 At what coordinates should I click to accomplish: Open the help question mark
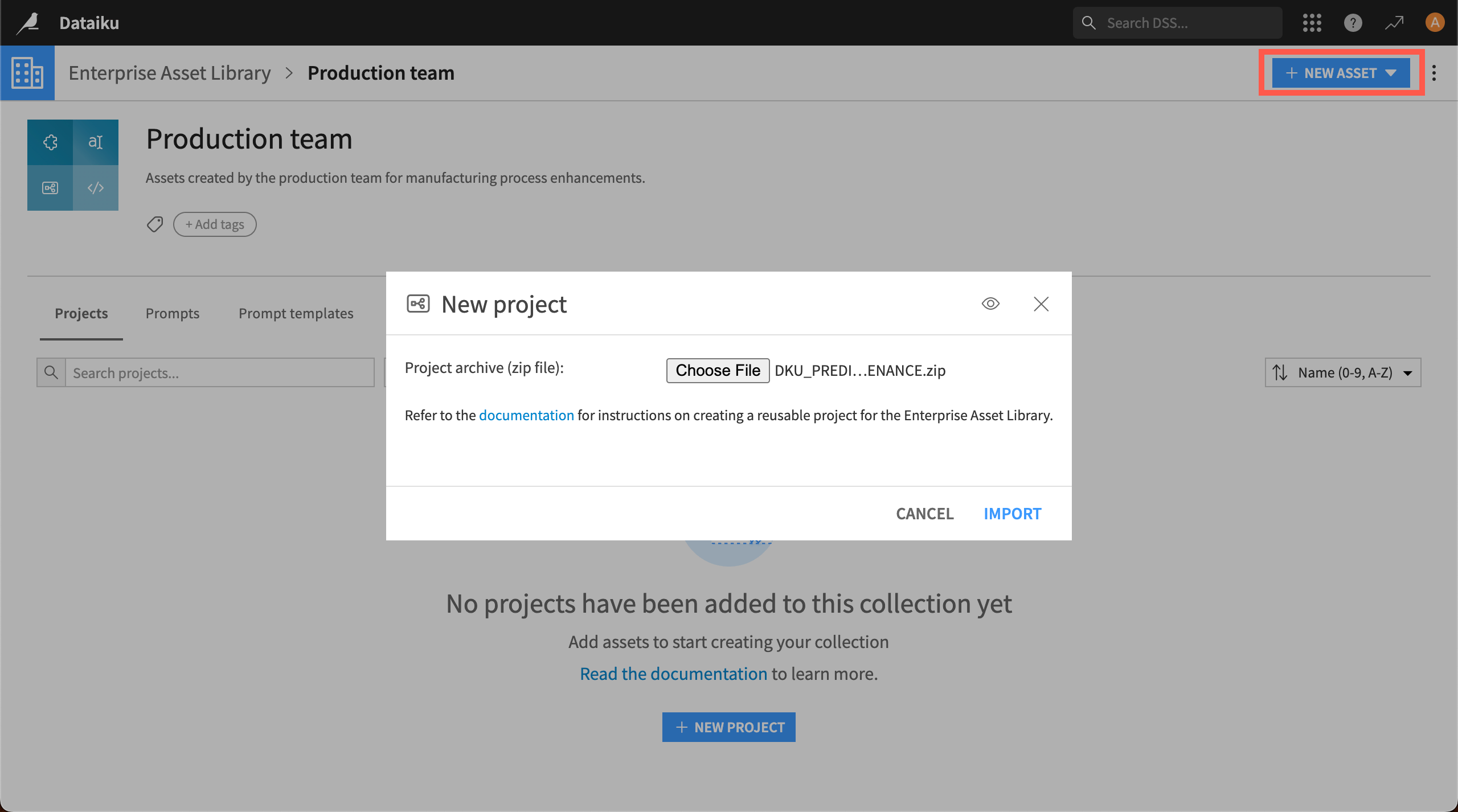1353,23
